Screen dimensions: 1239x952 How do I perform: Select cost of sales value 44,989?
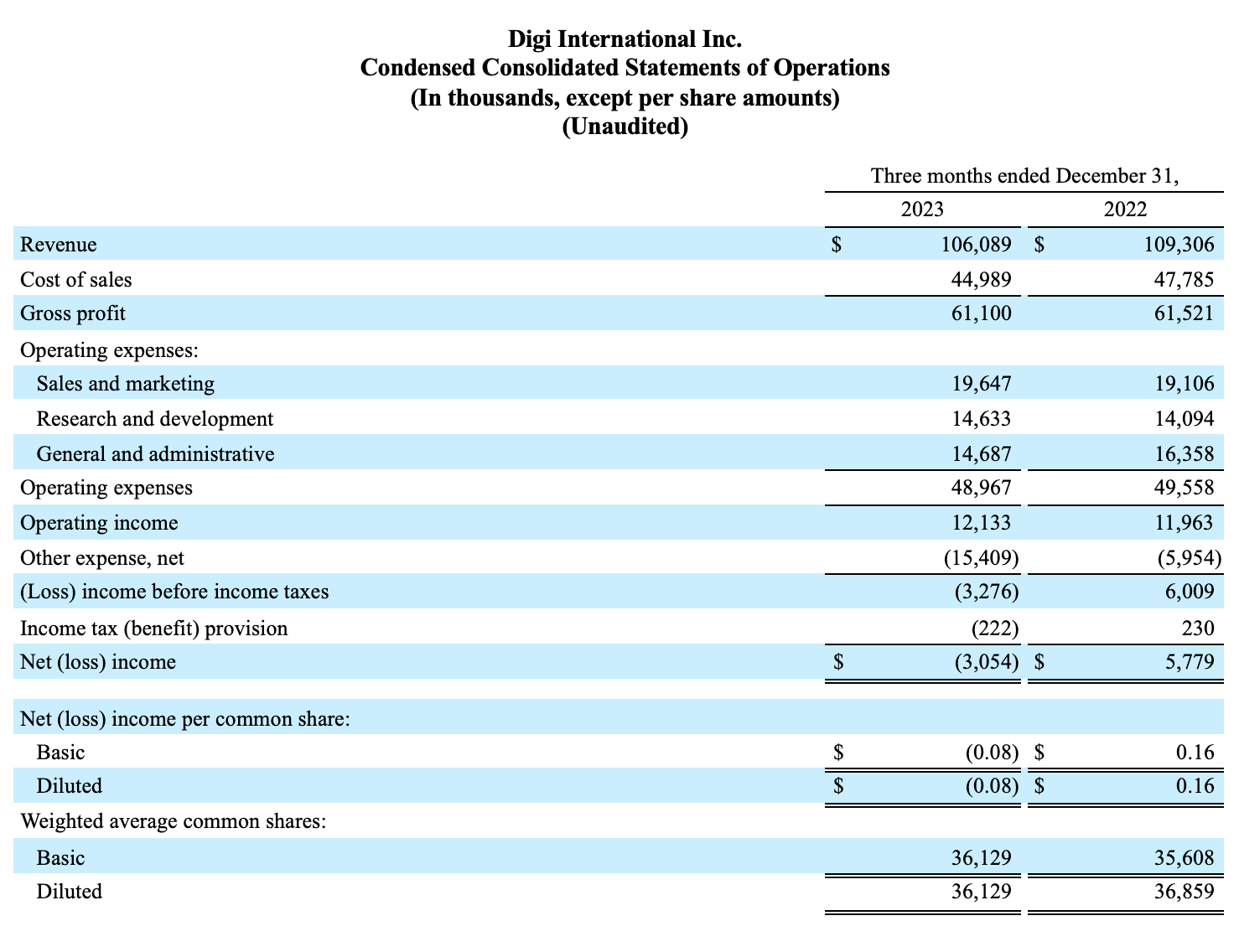click(982, 280)
